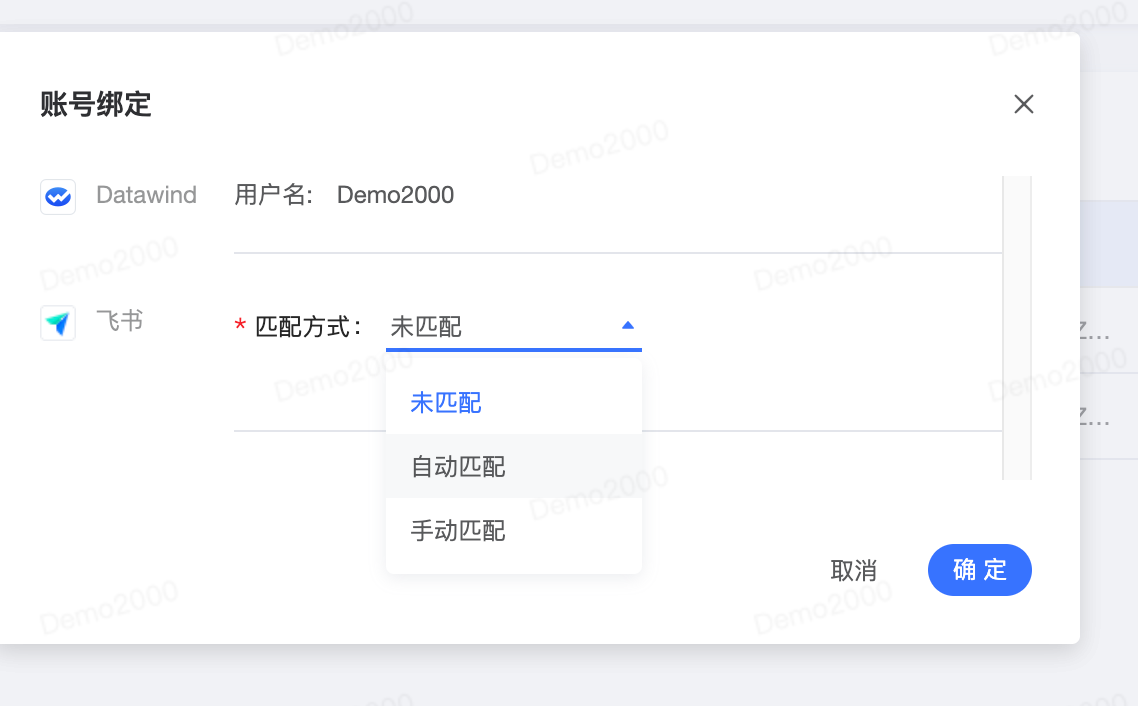This screenshot has width=1138, height=706.
Task: Pick 手动匹配 from the dropdown list
Action: [514, 530]
